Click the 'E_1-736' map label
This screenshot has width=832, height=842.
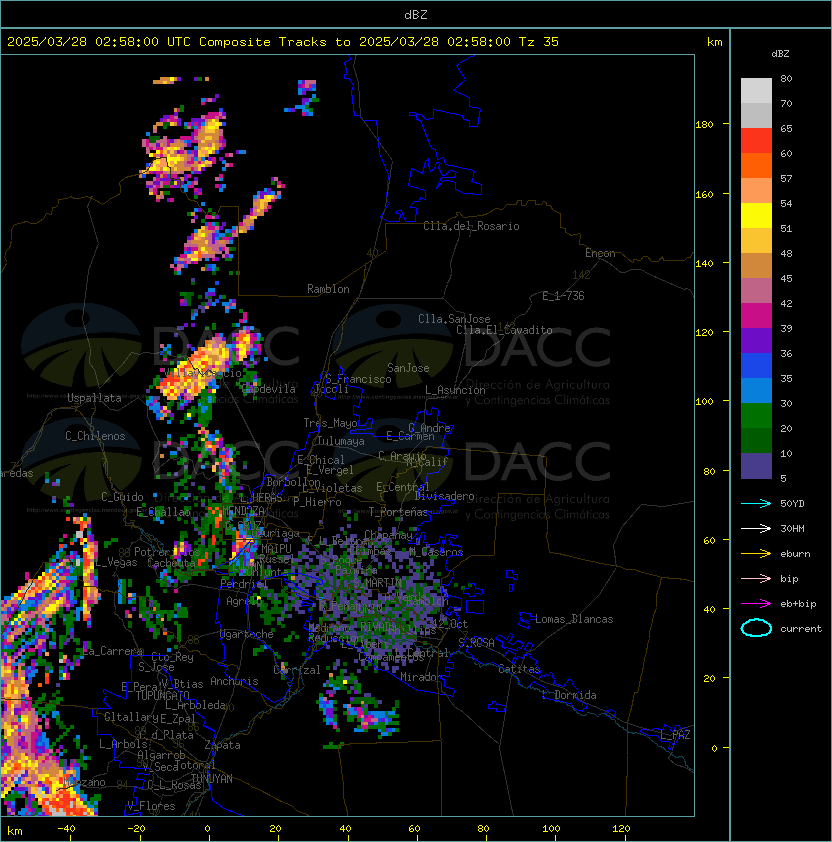[x=563, y=296]
